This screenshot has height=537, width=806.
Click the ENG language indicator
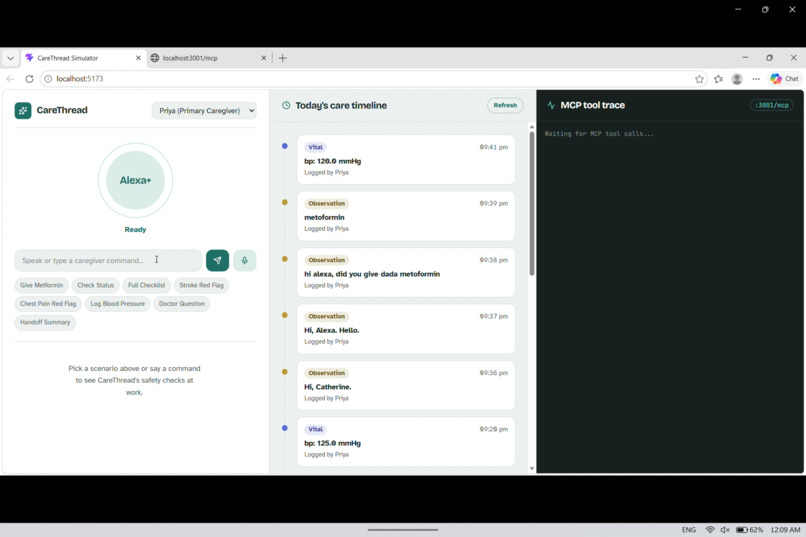coord(689,529)
